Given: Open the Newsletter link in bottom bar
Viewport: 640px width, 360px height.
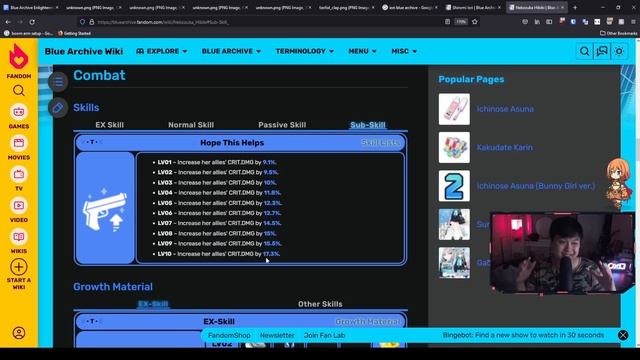Looking at the screenshot, I should click(x=277, y=335).
